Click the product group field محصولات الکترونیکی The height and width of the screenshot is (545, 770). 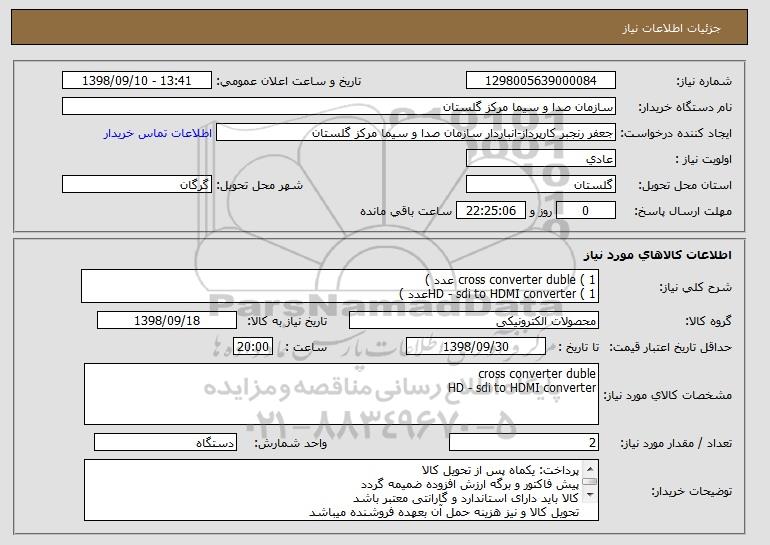point(474,321)
